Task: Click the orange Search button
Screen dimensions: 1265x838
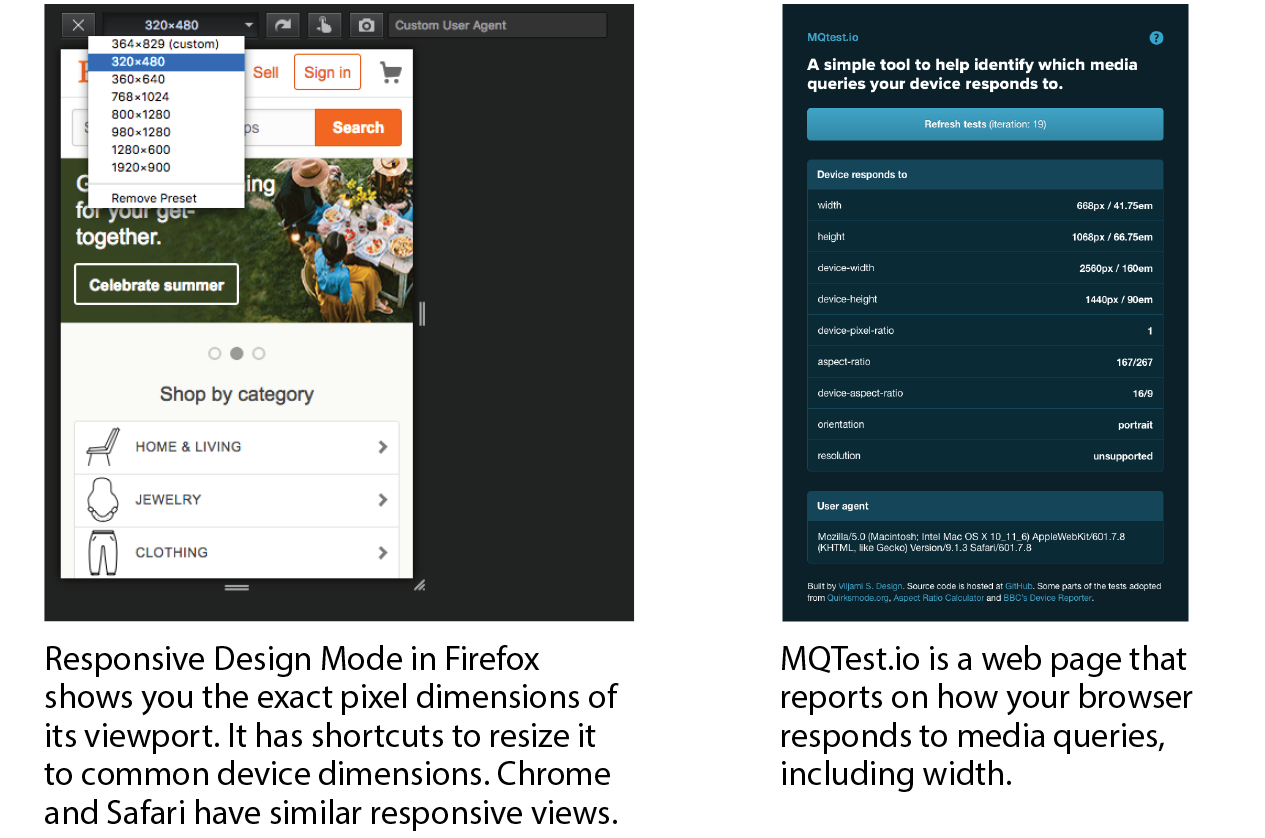Action: coord(358,128)
